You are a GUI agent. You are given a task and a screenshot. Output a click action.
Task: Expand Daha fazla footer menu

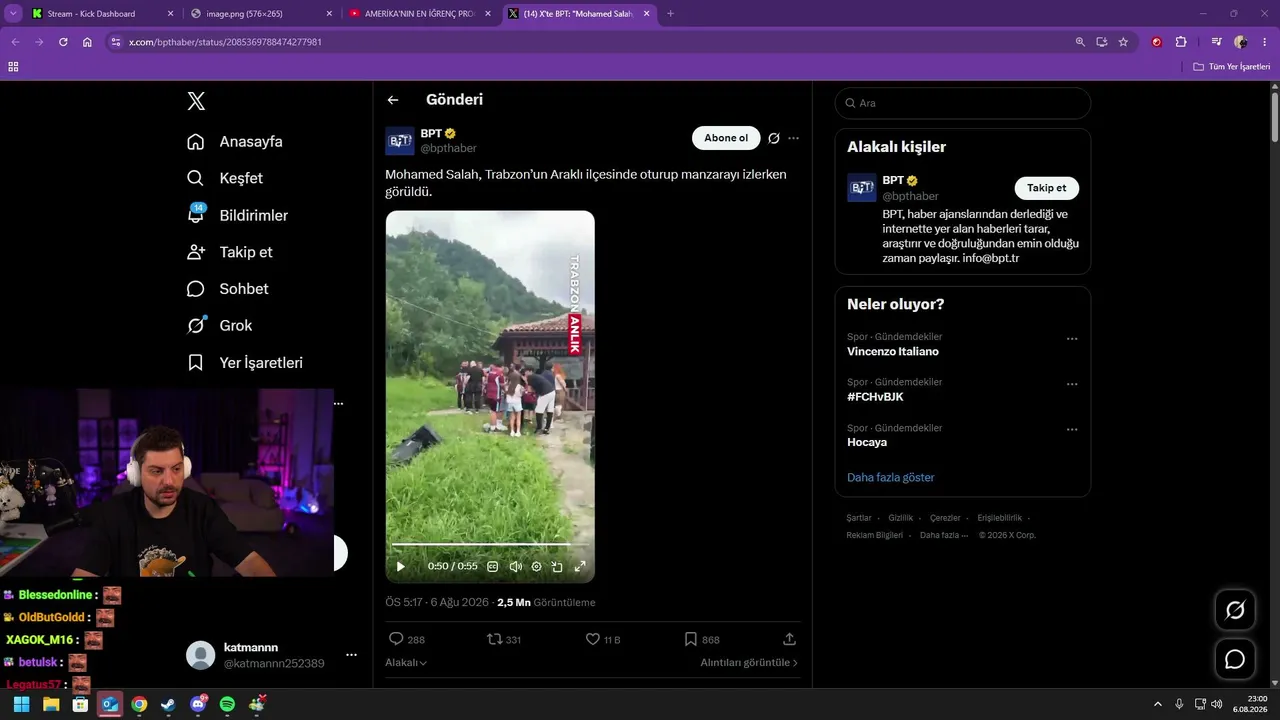click(x=944, y=535)
